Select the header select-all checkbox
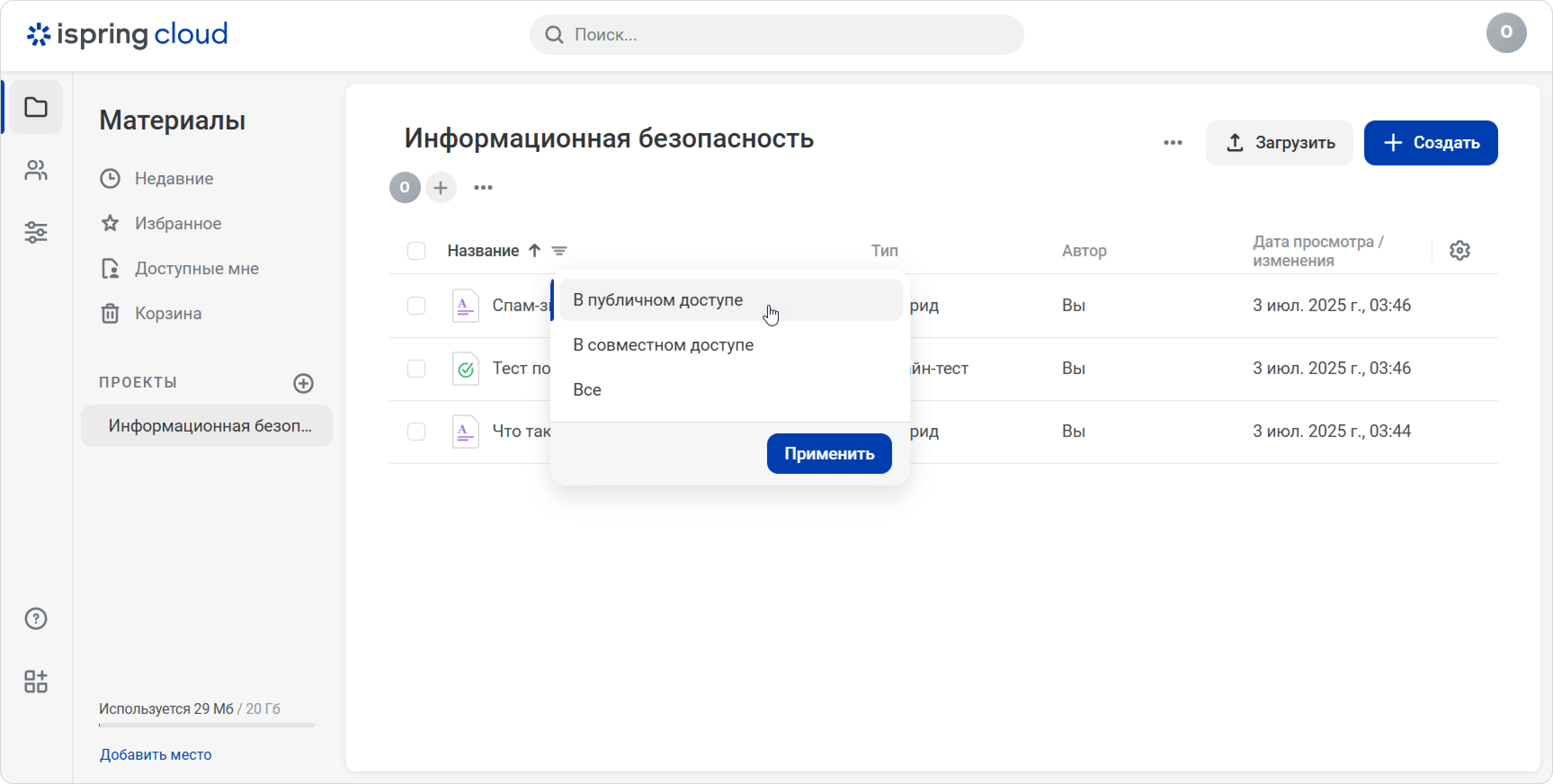 (x=416, y=250)
